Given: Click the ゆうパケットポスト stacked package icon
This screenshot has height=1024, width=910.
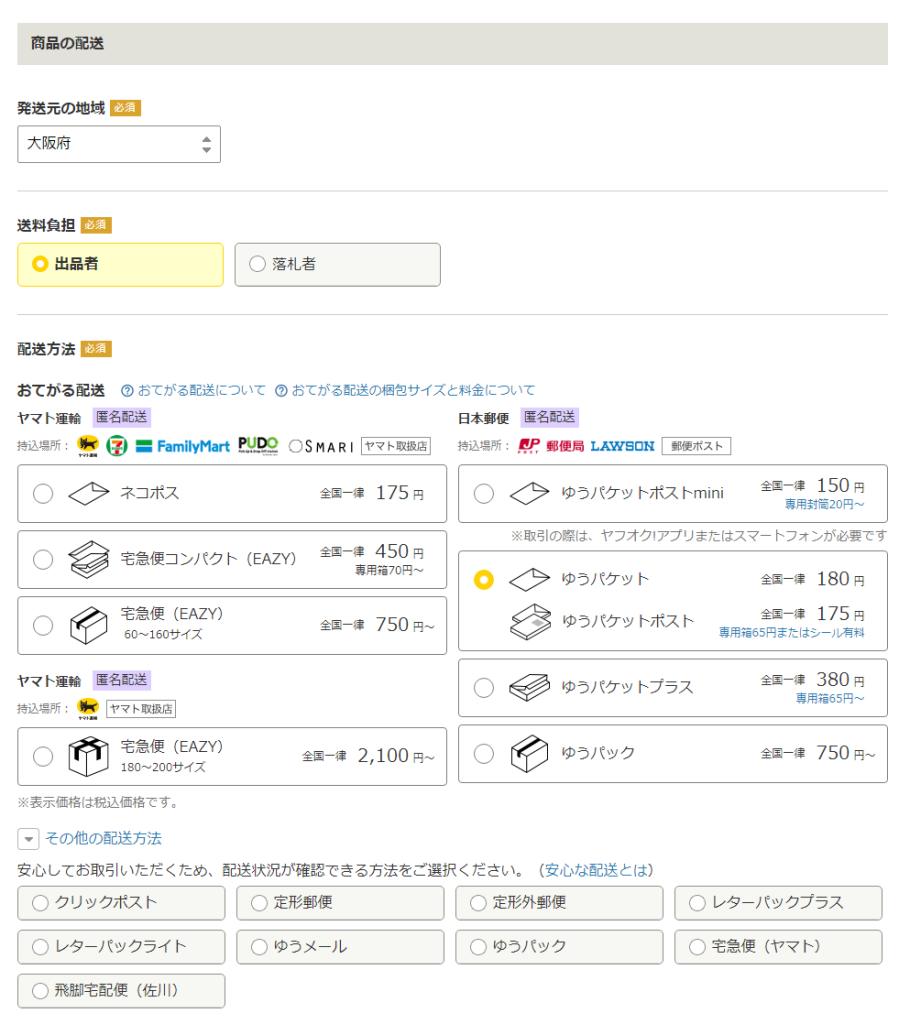Looking at the screenshot, I should click(531, 621).
